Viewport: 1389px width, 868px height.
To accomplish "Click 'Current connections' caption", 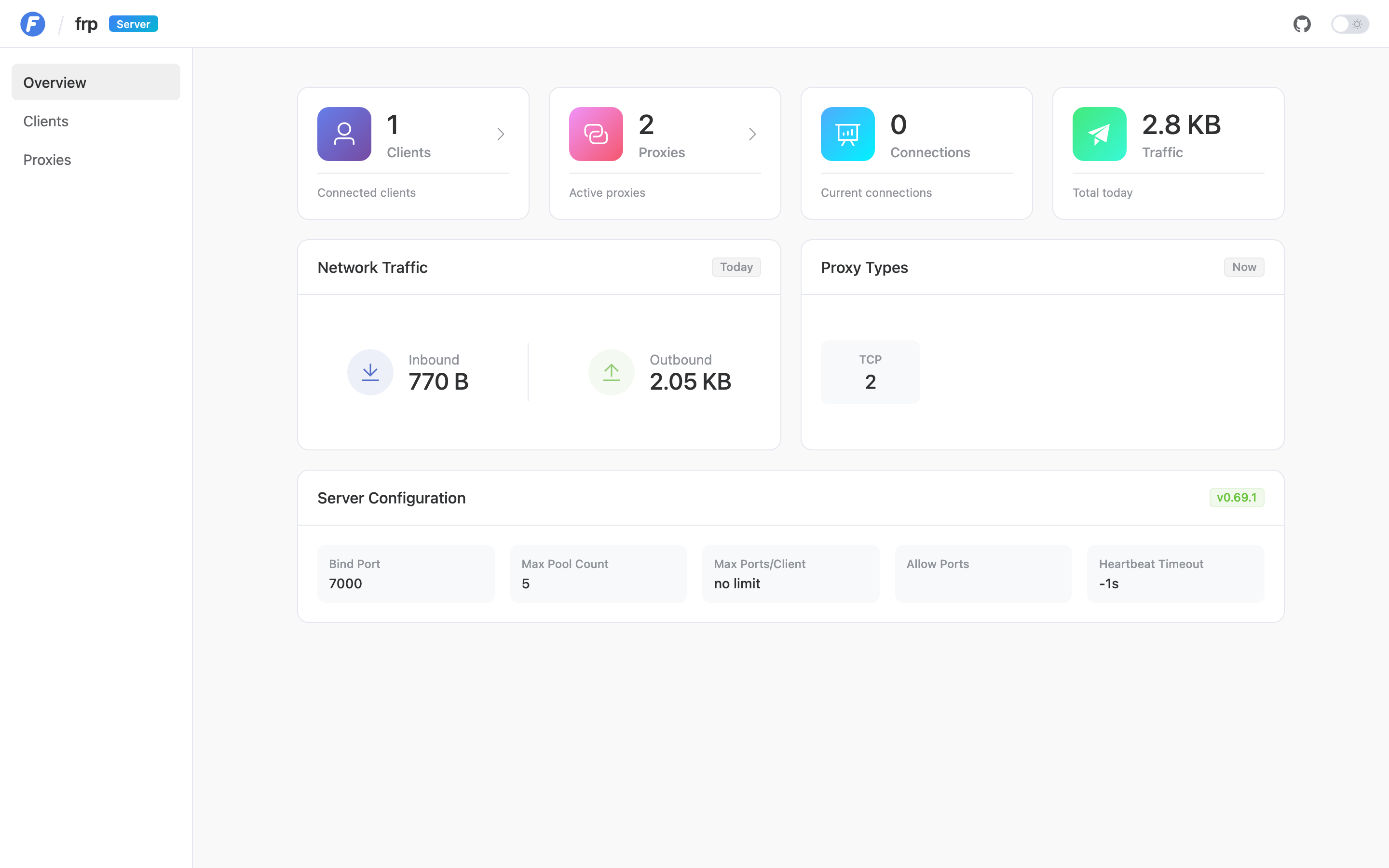I will click(x=876, y=192).
